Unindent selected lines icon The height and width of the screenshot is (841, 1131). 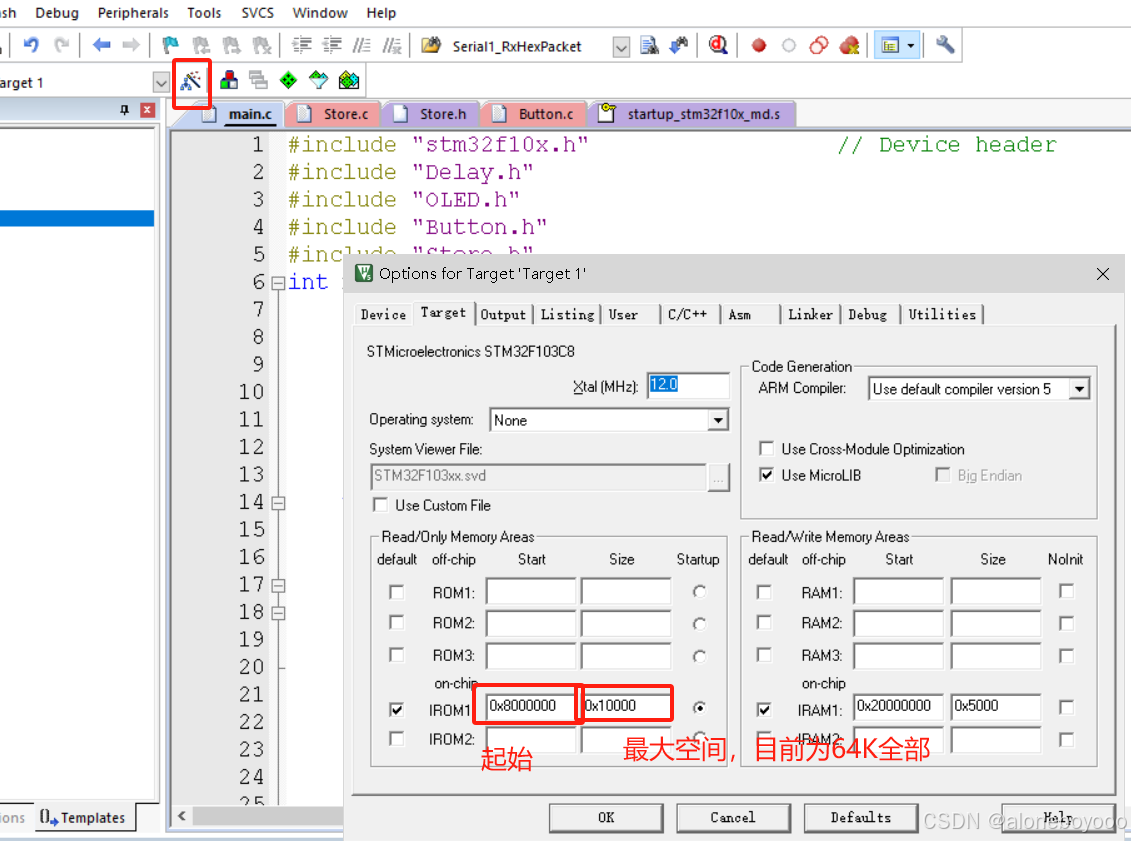click(332, 45)
